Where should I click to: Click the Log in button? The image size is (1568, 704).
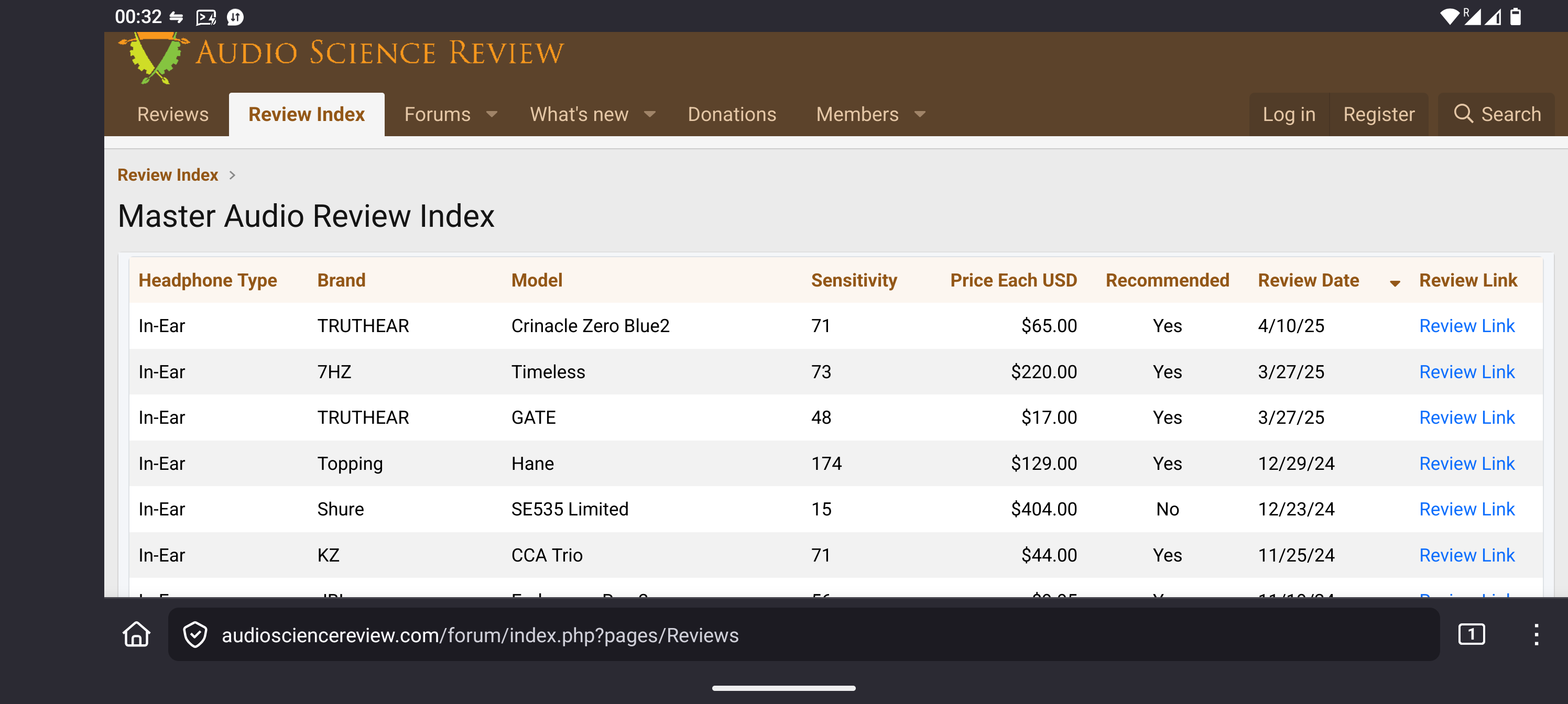(x=1289, y=114)
